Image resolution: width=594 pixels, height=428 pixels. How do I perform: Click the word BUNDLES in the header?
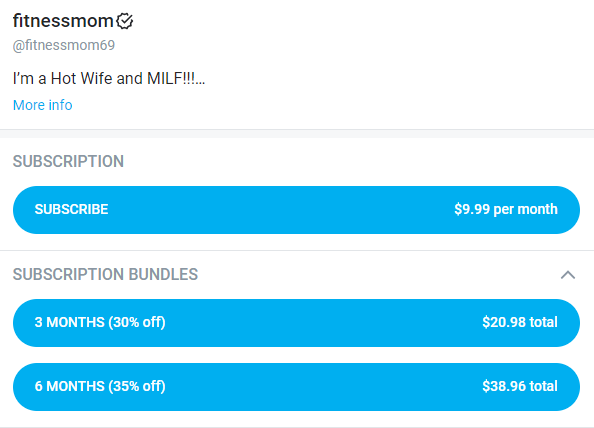pyautogui.click(x=163, y=274)
